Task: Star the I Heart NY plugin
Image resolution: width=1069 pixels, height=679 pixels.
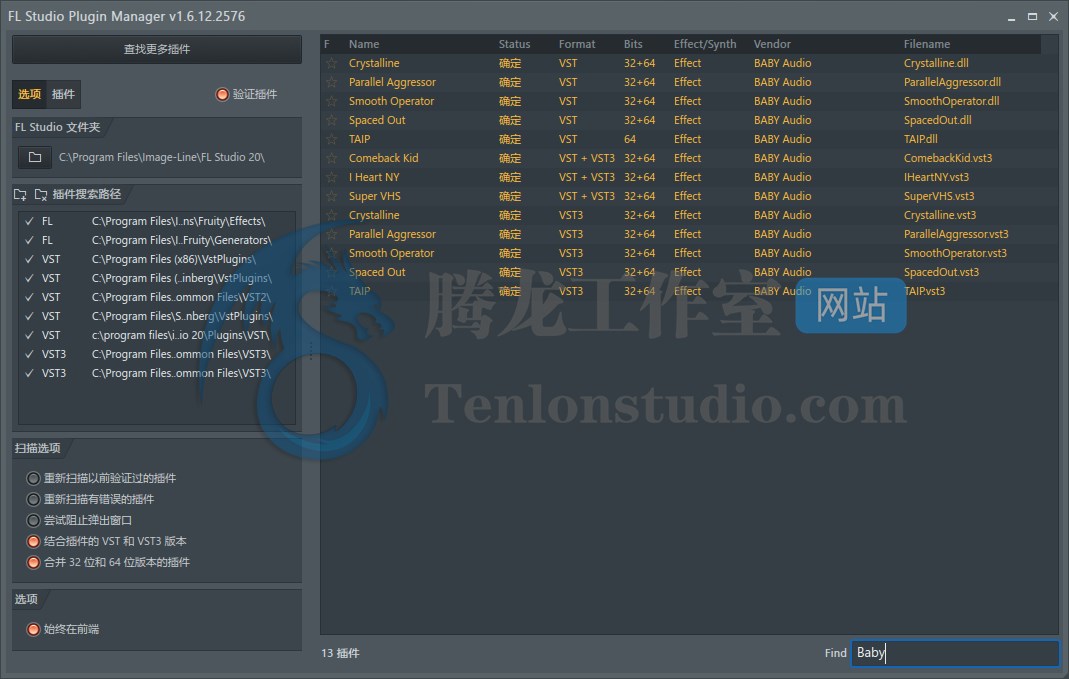Action: (x=331, y=178)
